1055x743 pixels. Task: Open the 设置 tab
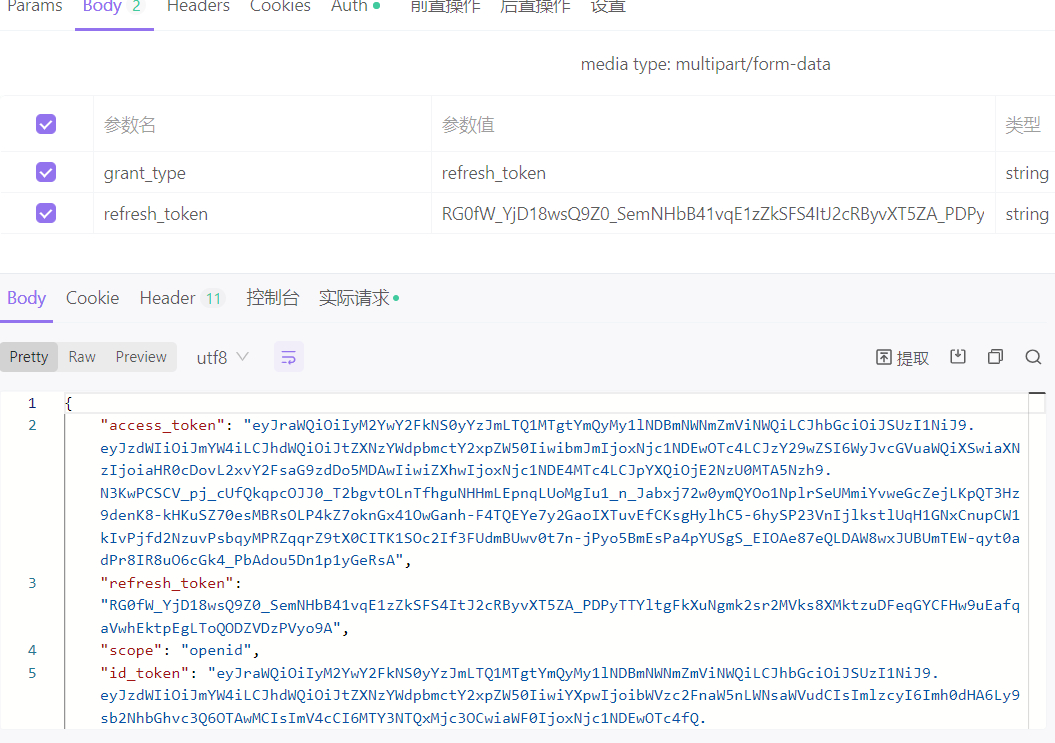[608, 7]
